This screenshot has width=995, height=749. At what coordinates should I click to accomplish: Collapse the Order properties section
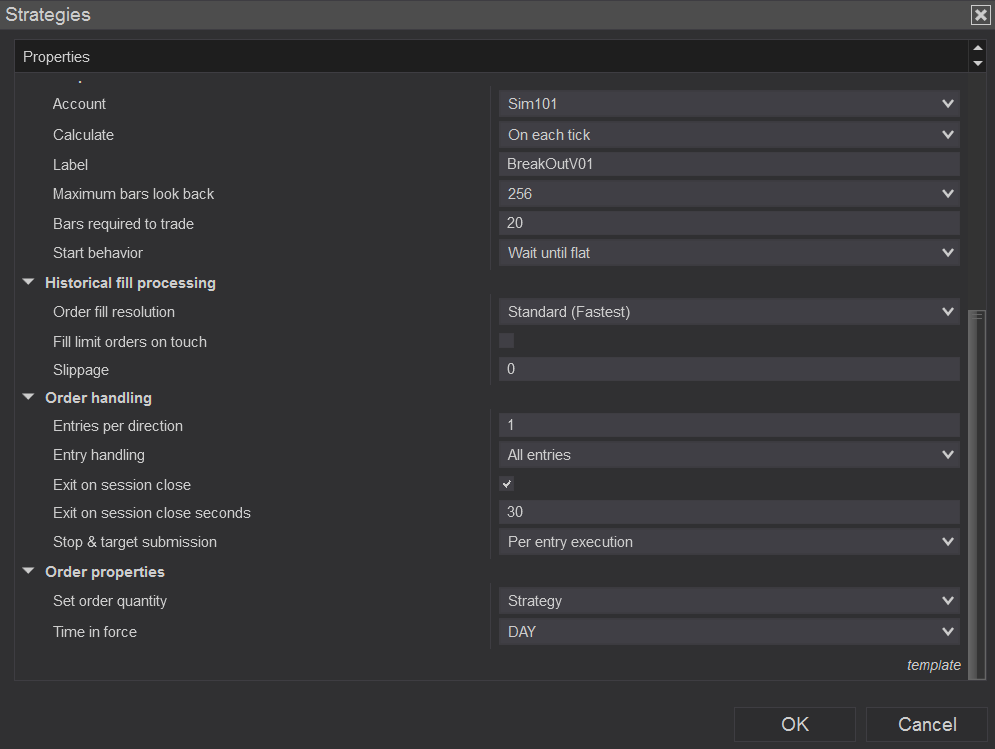coord(29,572)
